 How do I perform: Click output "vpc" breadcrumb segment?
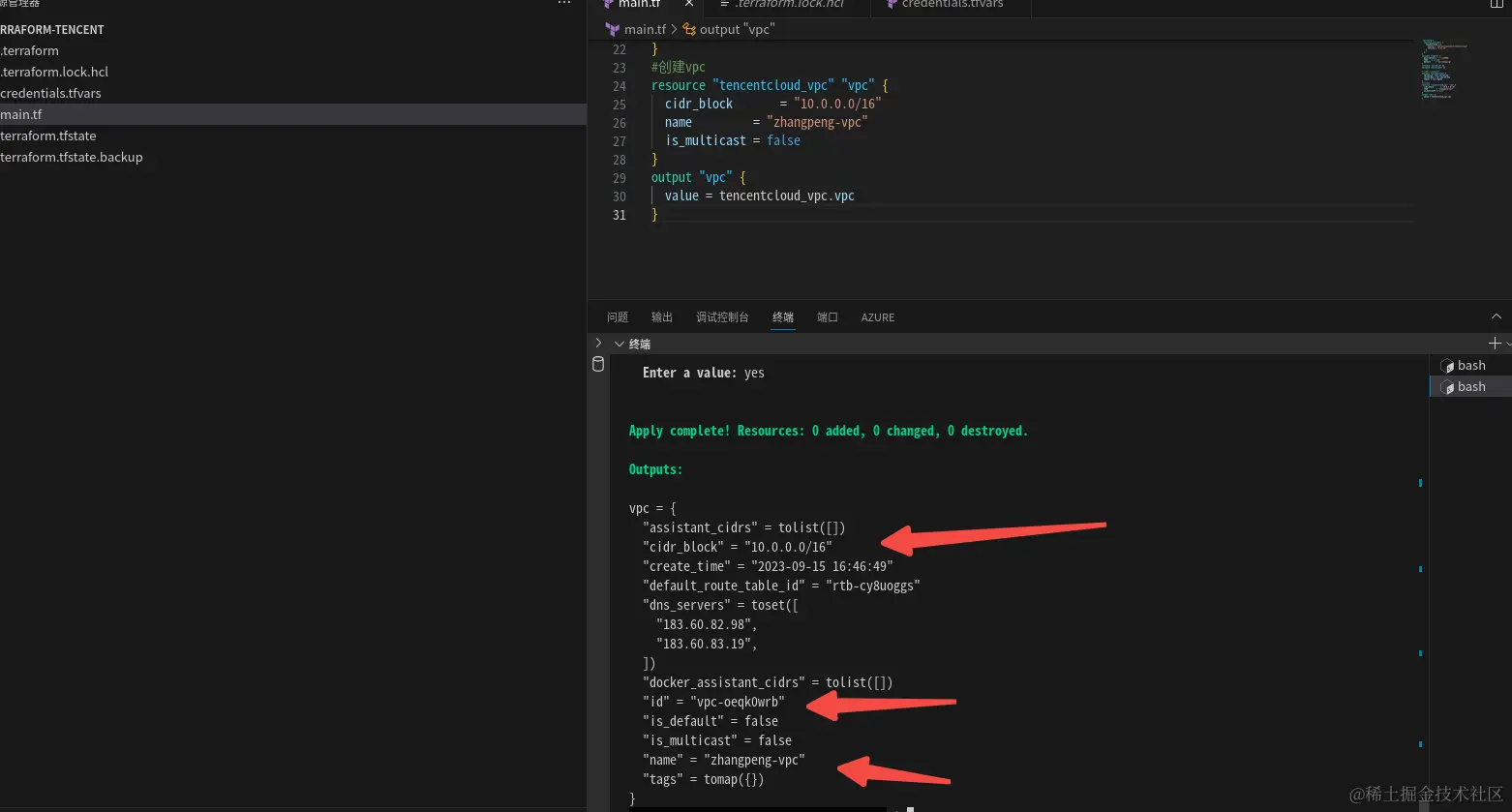click(738, 29)
